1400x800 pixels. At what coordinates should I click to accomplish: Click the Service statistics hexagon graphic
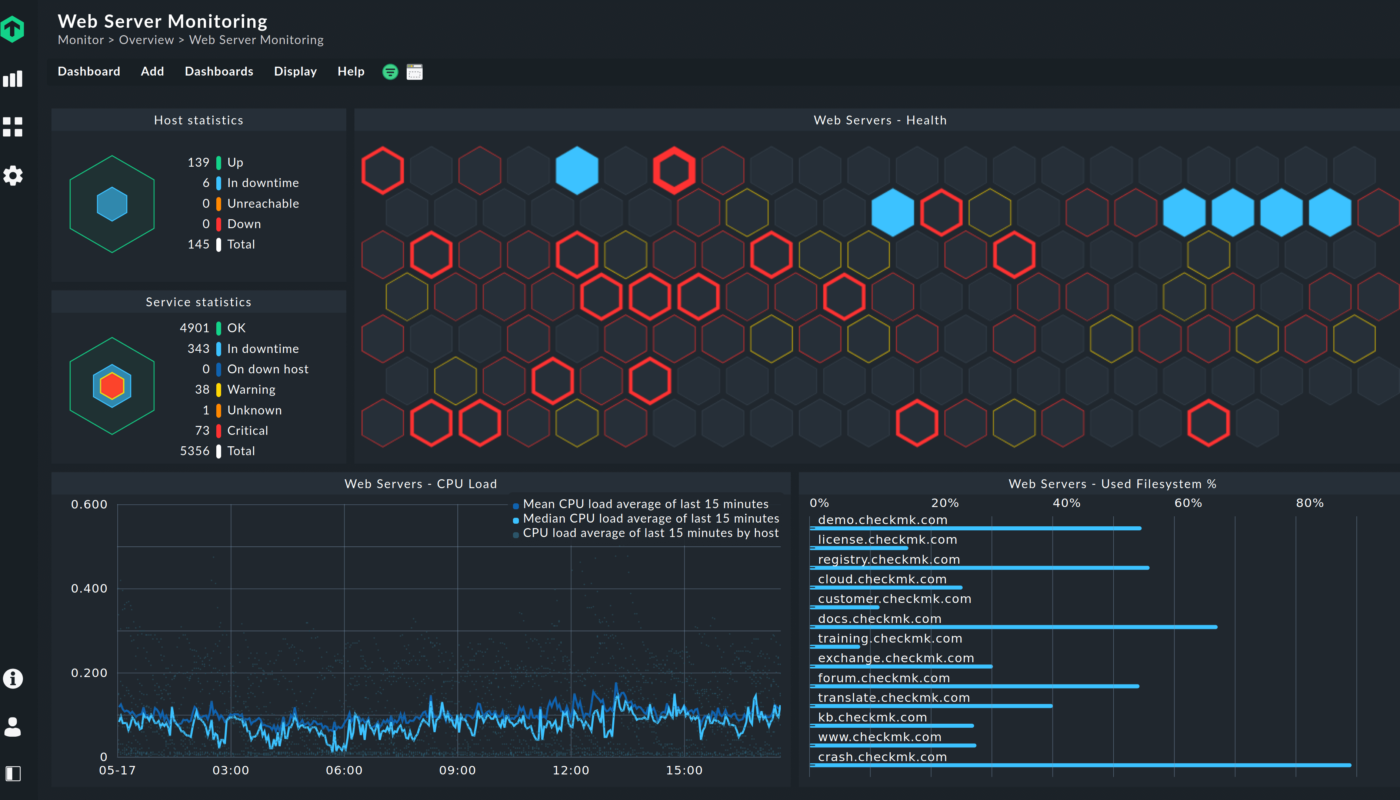point(112,386)
